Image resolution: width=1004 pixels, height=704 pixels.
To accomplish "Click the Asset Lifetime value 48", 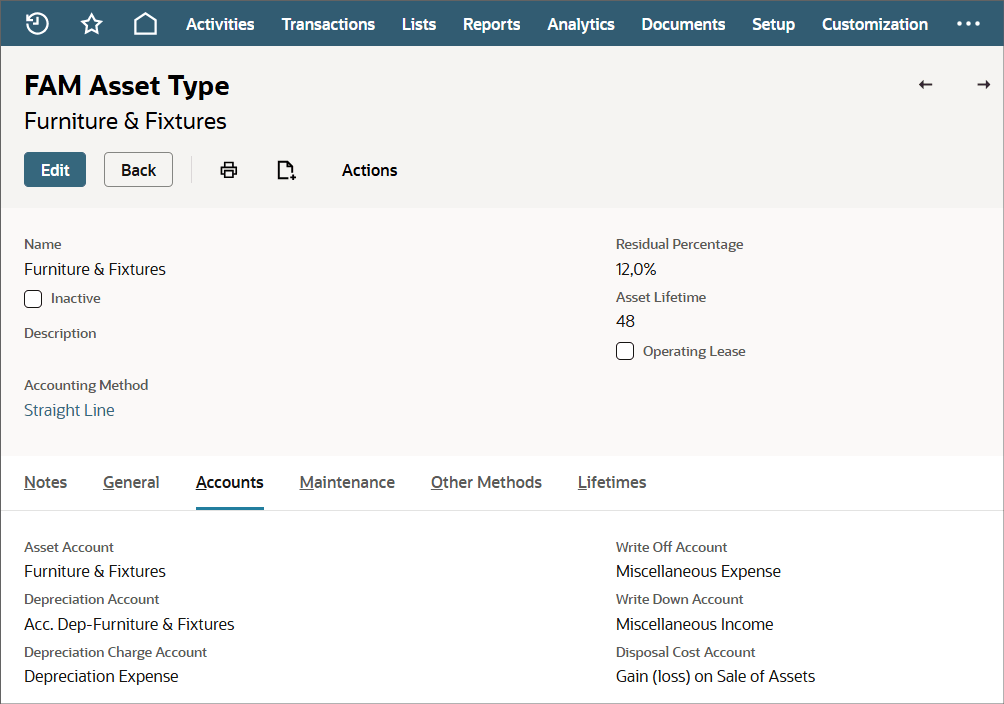I will coord(625,321).
